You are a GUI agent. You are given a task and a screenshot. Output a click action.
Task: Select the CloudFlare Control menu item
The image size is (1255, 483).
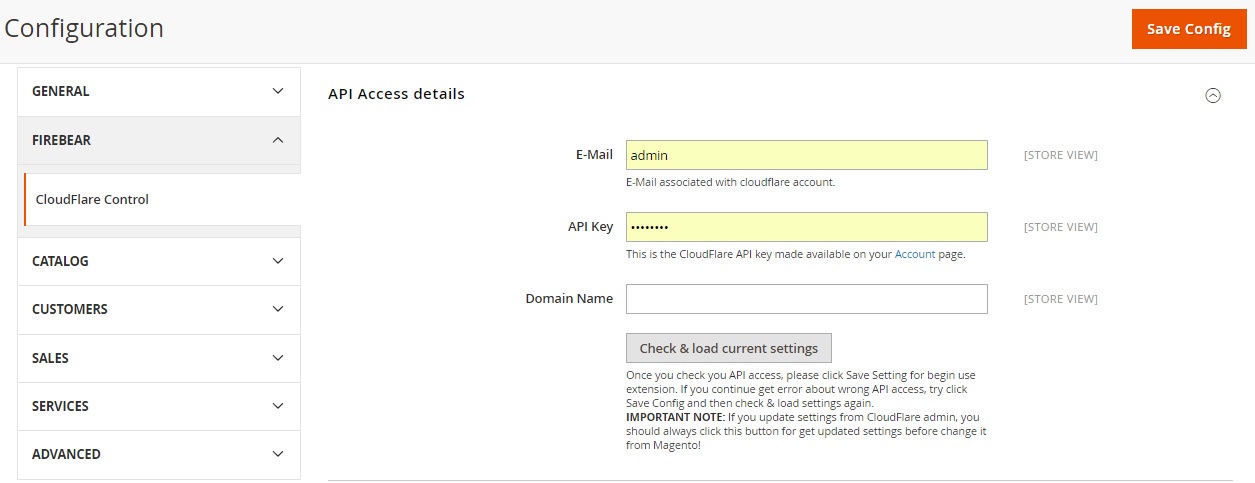point(92,199)
